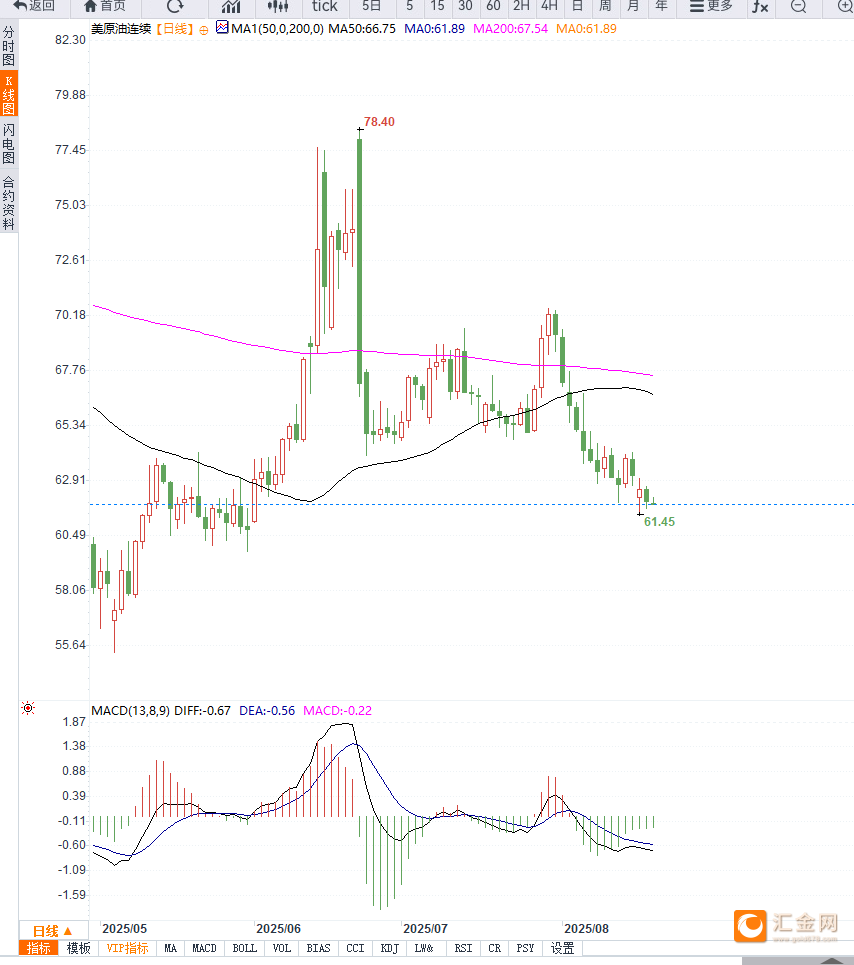Click the MA50:66.75 legend value

point(362,29)
